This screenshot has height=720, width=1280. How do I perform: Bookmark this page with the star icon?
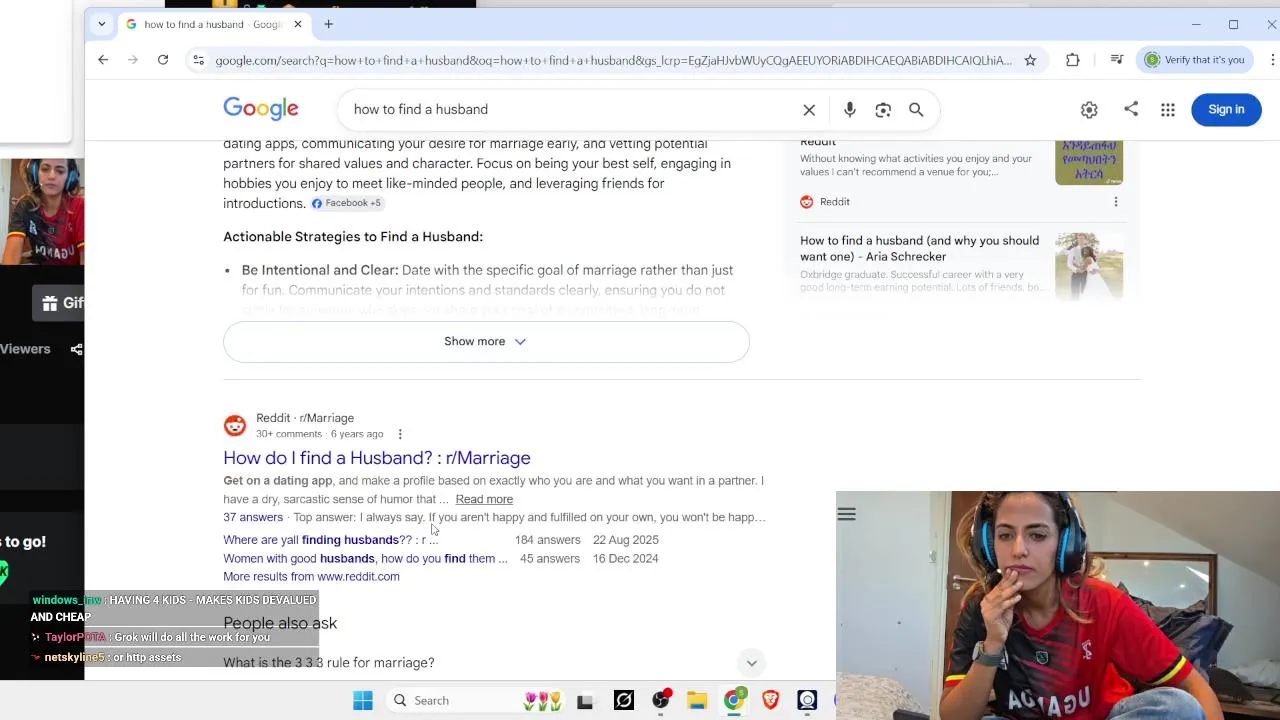(1030, 60)
